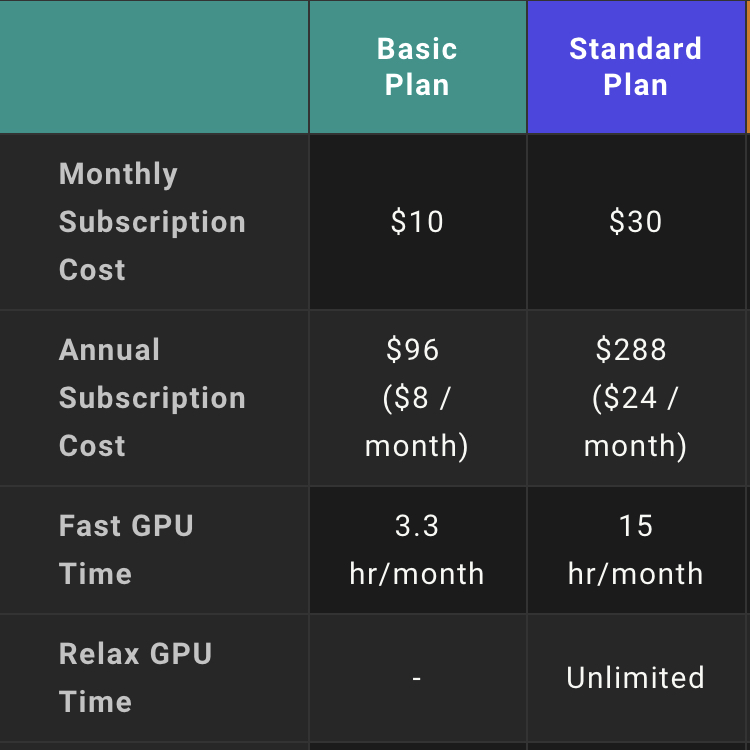Click the 15 hr/month Fast GPU cell

click(636, 550)
